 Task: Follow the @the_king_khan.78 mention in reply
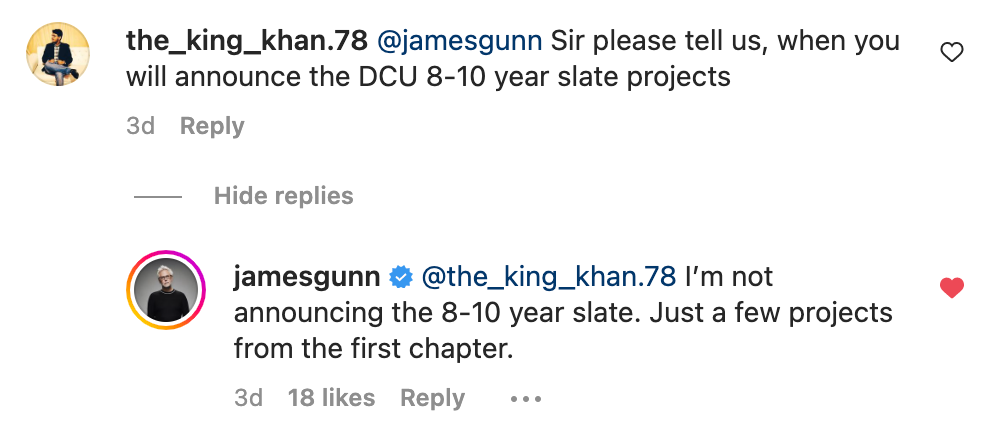click(548, 276)
